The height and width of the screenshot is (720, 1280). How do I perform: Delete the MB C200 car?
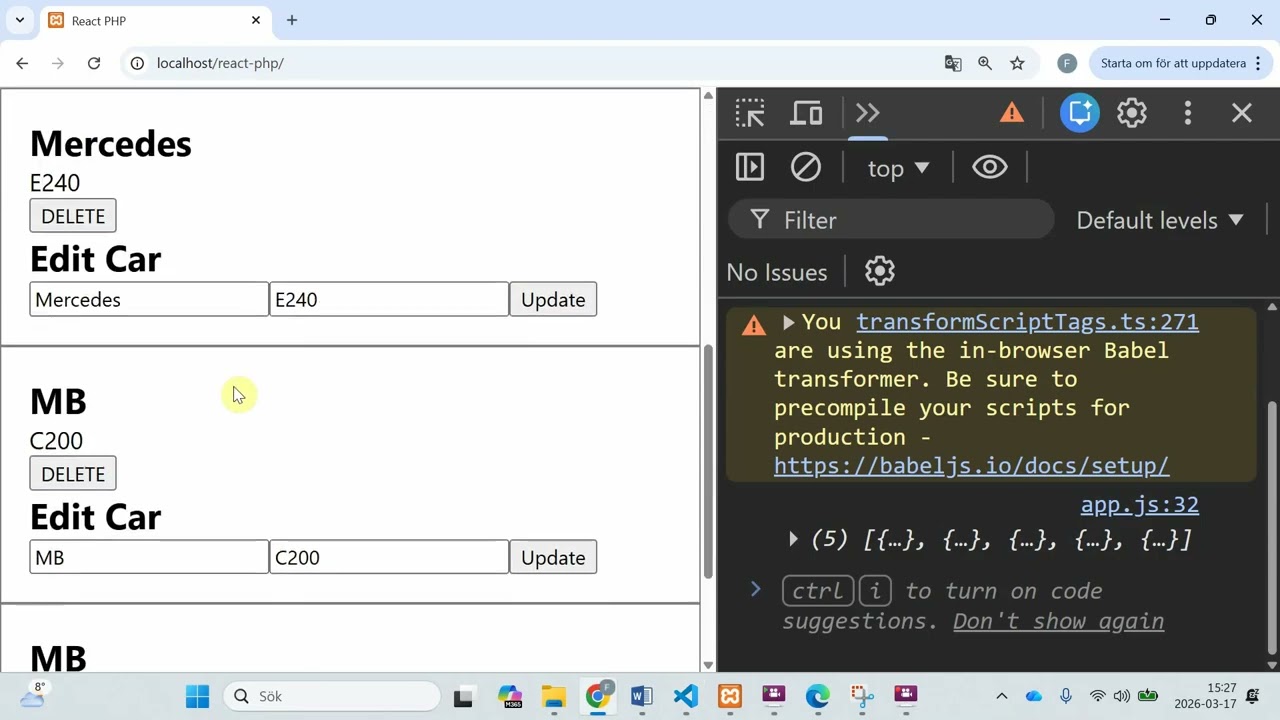coord(73,474)
